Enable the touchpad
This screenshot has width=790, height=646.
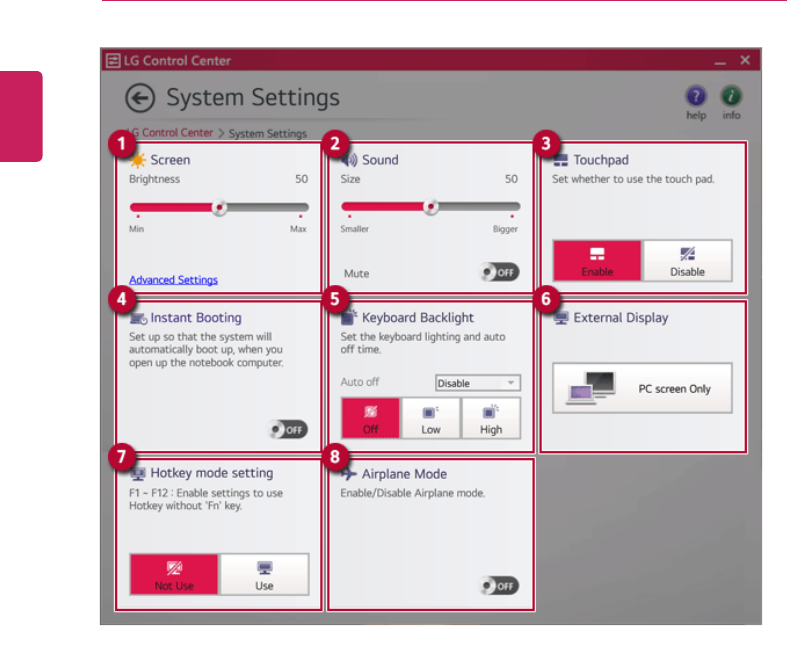pos(597,261)
